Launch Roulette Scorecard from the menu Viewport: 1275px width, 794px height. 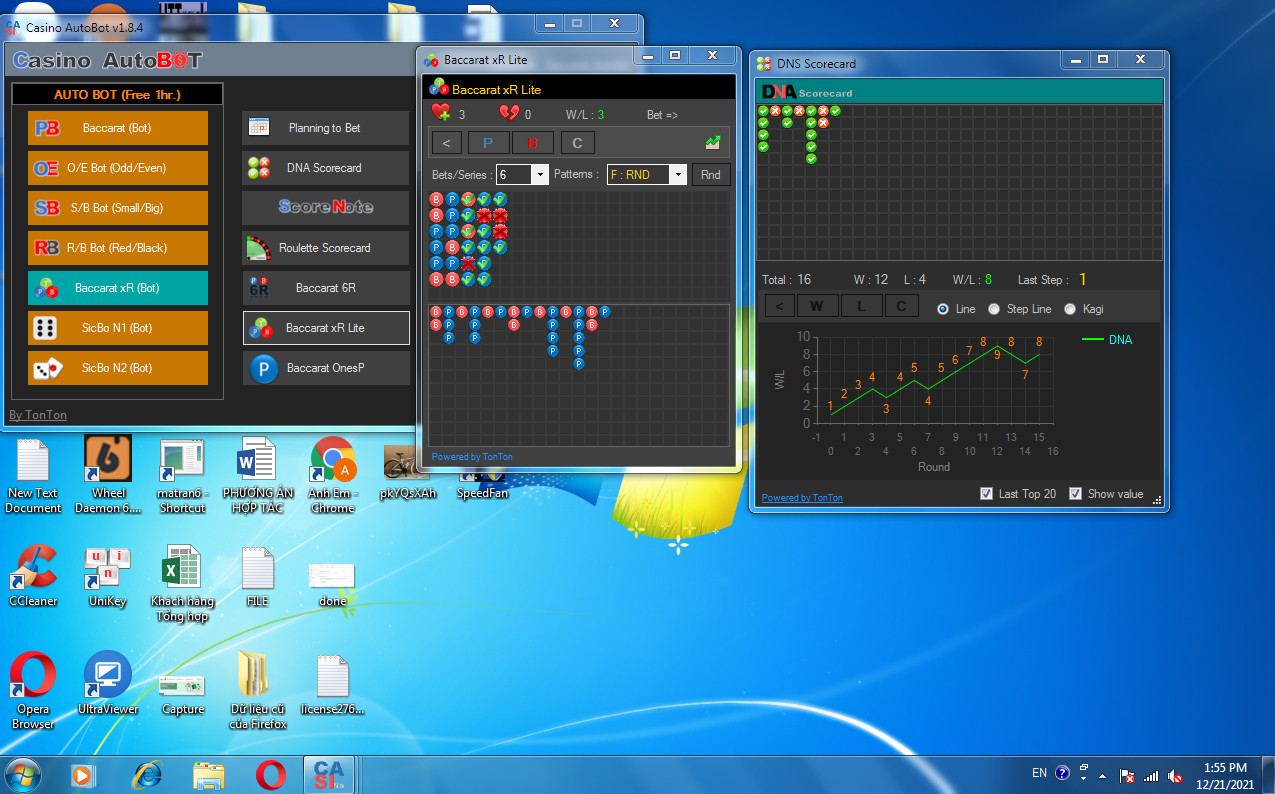[x=325, y=248]
